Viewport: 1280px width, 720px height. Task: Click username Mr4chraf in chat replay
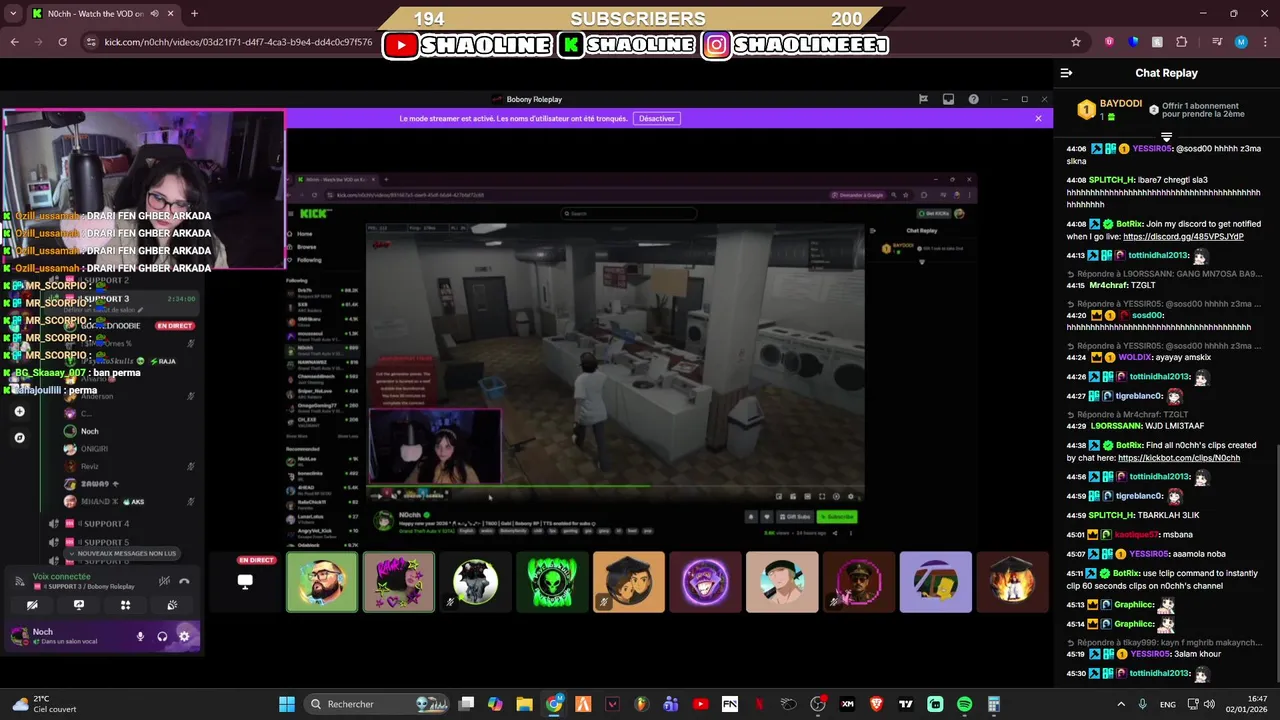(x=1110, y=286)
